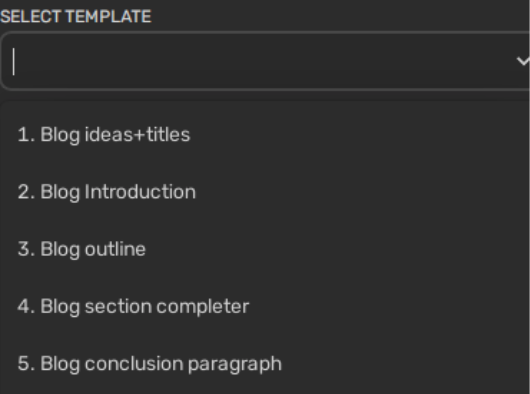Image resolution: width=530 pixels, height=394 pixels.
Task: Click the word "completer" in option four
Action: 203,307
